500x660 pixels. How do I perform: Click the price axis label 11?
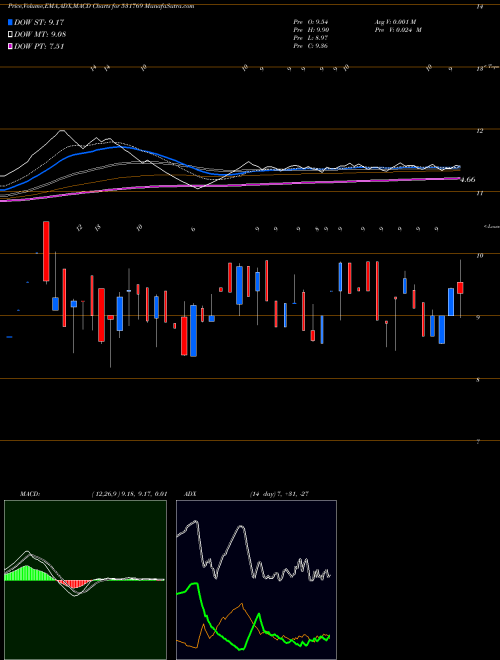coord(479,193)
